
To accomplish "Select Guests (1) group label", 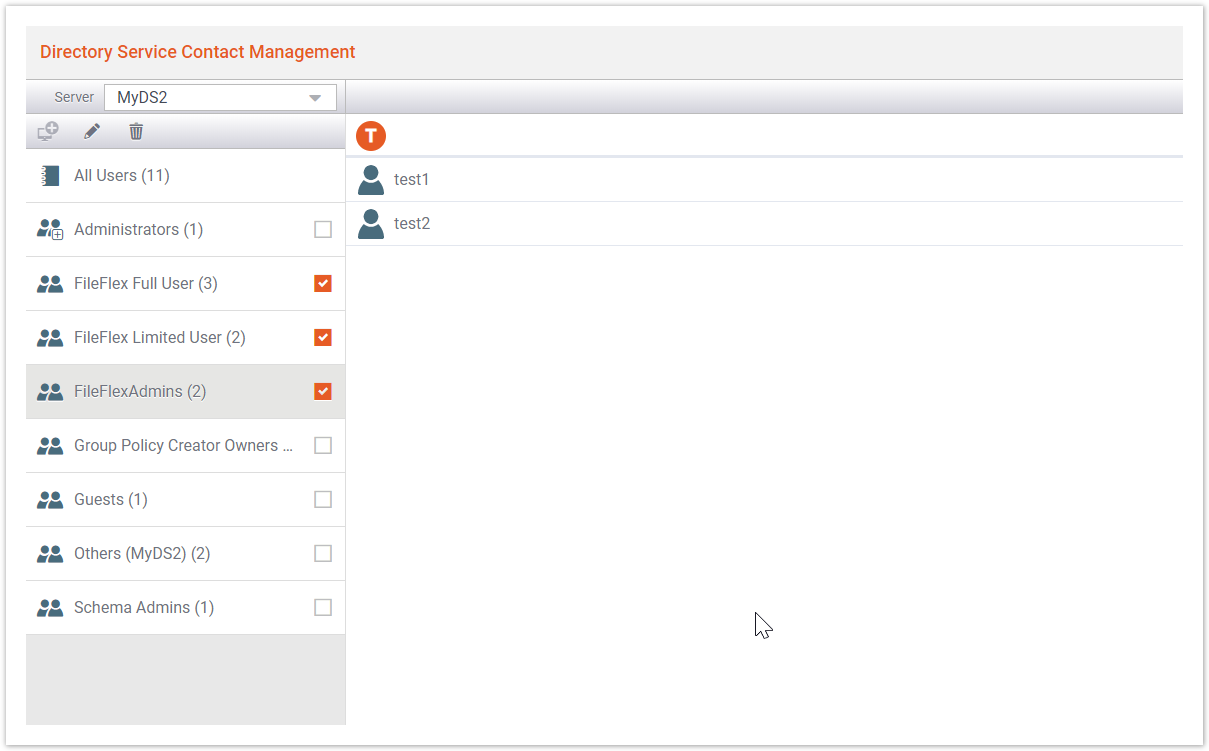I will pyautogui.click(x=111, y=500).
